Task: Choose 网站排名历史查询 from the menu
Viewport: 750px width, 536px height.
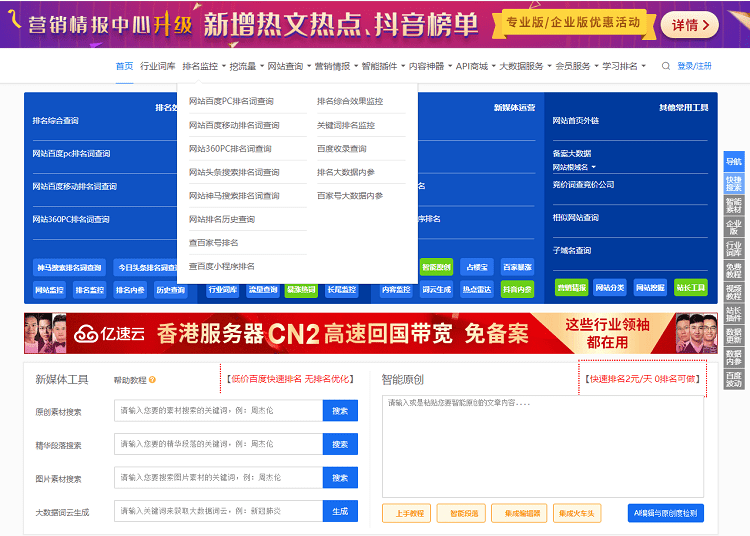Action: pyautogui.click(x=222, y=219)
